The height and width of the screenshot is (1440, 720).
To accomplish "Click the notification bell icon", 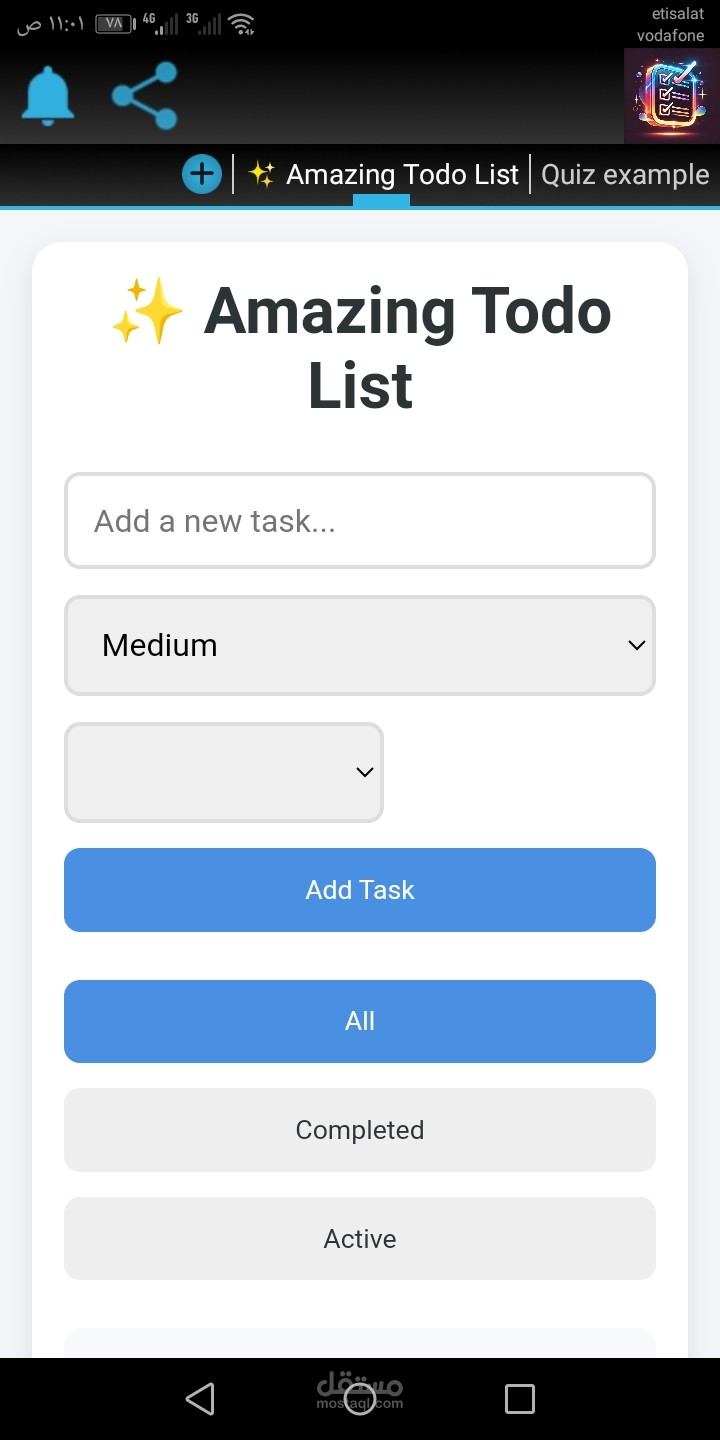I will point(47,93).
